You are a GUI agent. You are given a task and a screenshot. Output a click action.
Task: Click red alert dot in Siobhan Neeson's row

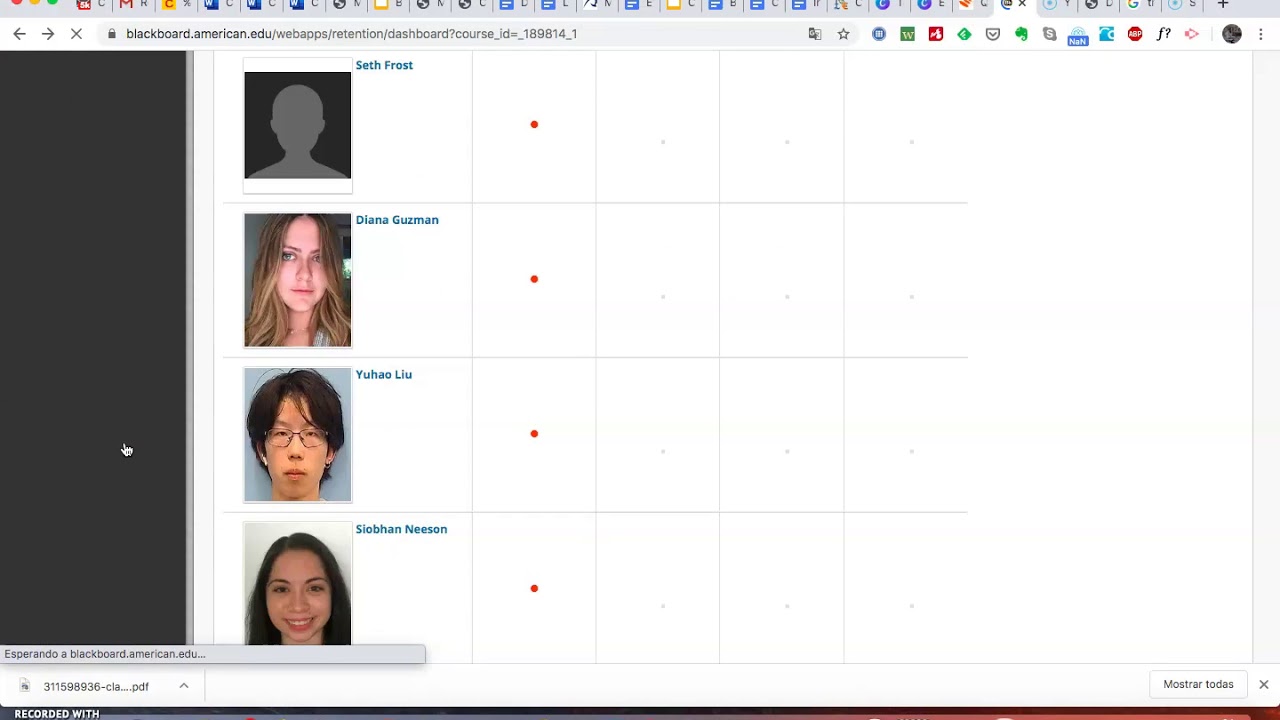[x=534, y=588]
